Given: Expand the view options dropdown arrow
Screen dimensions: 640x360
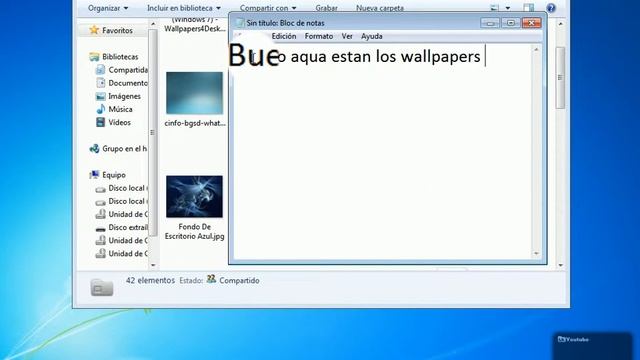Looking at the screenshot, I should (508, 8).
